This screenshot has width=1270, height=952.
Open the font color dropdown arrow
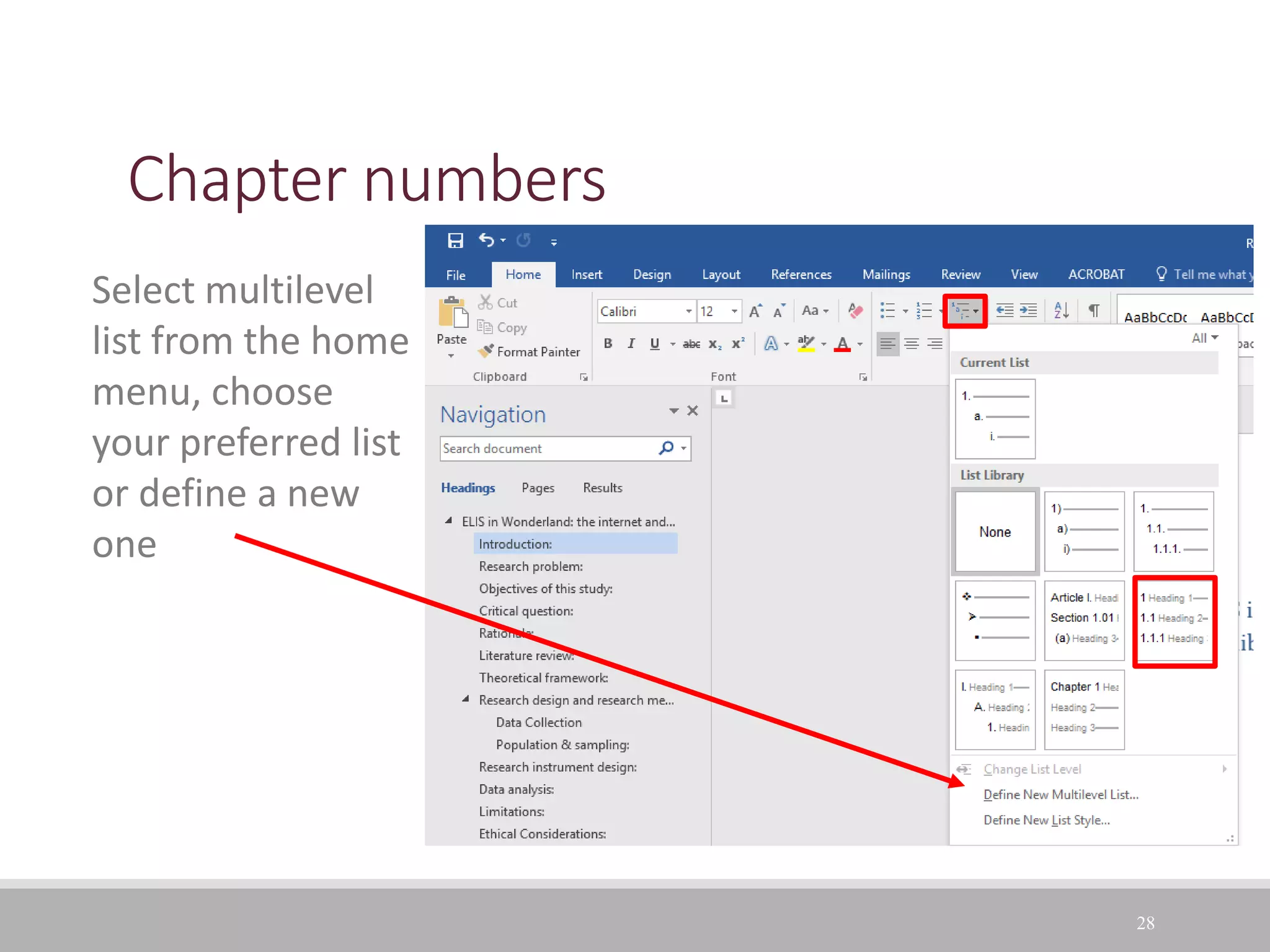coord(860,344)
